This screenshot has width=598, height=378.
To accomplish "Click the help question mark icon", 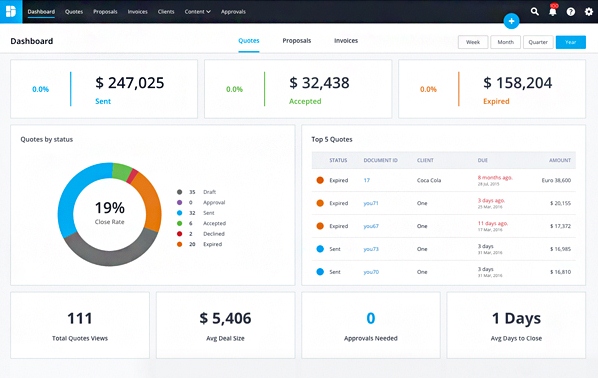I will point(571,12).
